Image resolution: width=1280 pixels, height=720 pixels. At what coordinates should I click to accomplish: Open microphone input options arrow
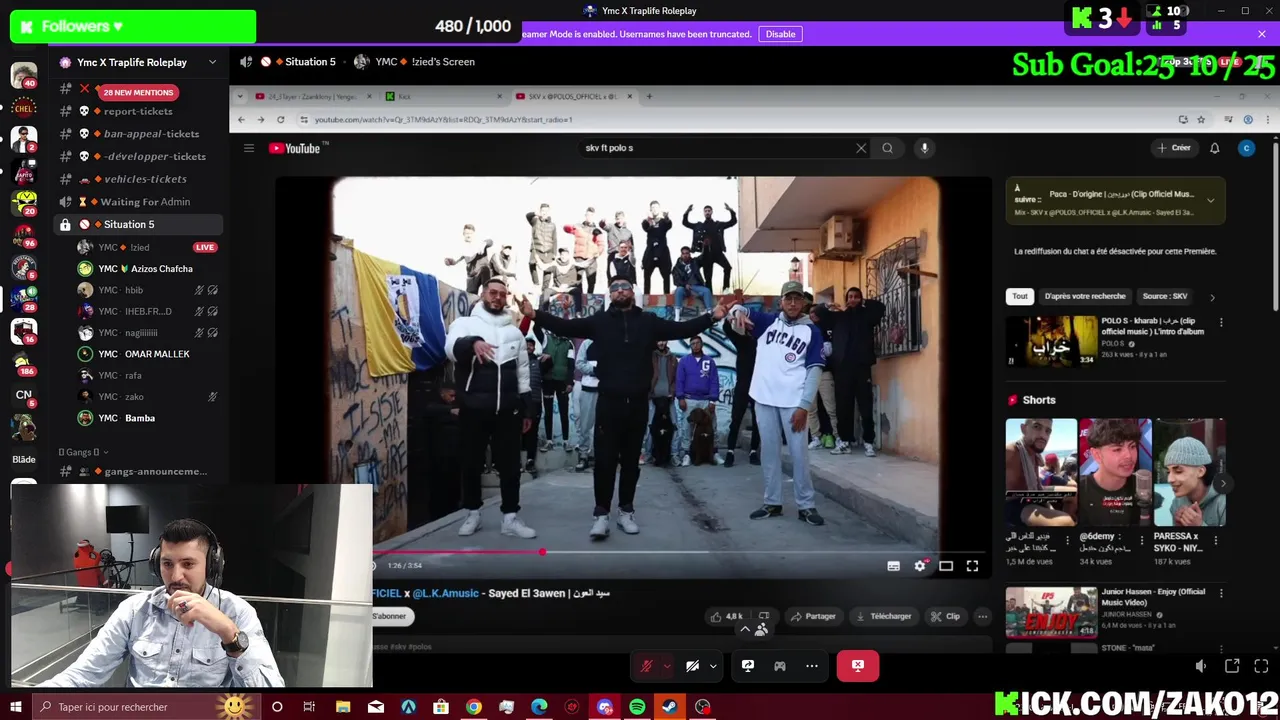pyautogui.click(x=667, y=666)
